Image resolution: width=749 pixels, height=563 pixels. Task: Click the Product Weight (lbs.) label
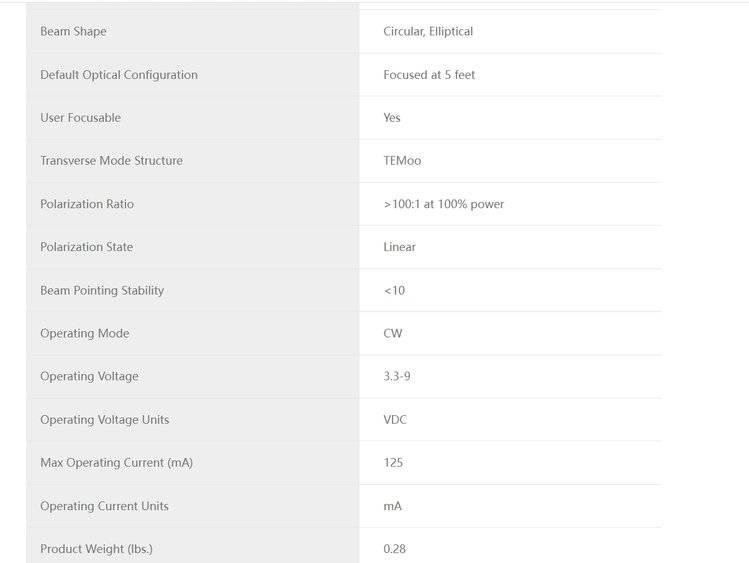[x=96, y=549]
